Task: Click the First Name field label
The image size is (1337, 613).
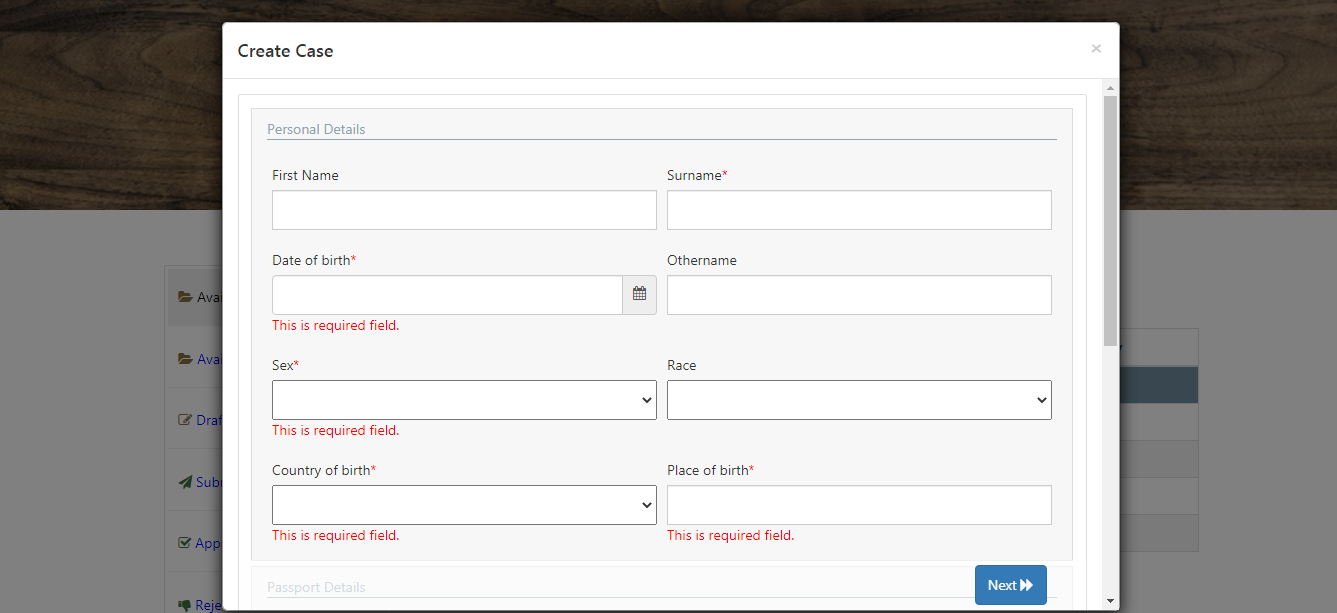Action: [x=305, y=175]
